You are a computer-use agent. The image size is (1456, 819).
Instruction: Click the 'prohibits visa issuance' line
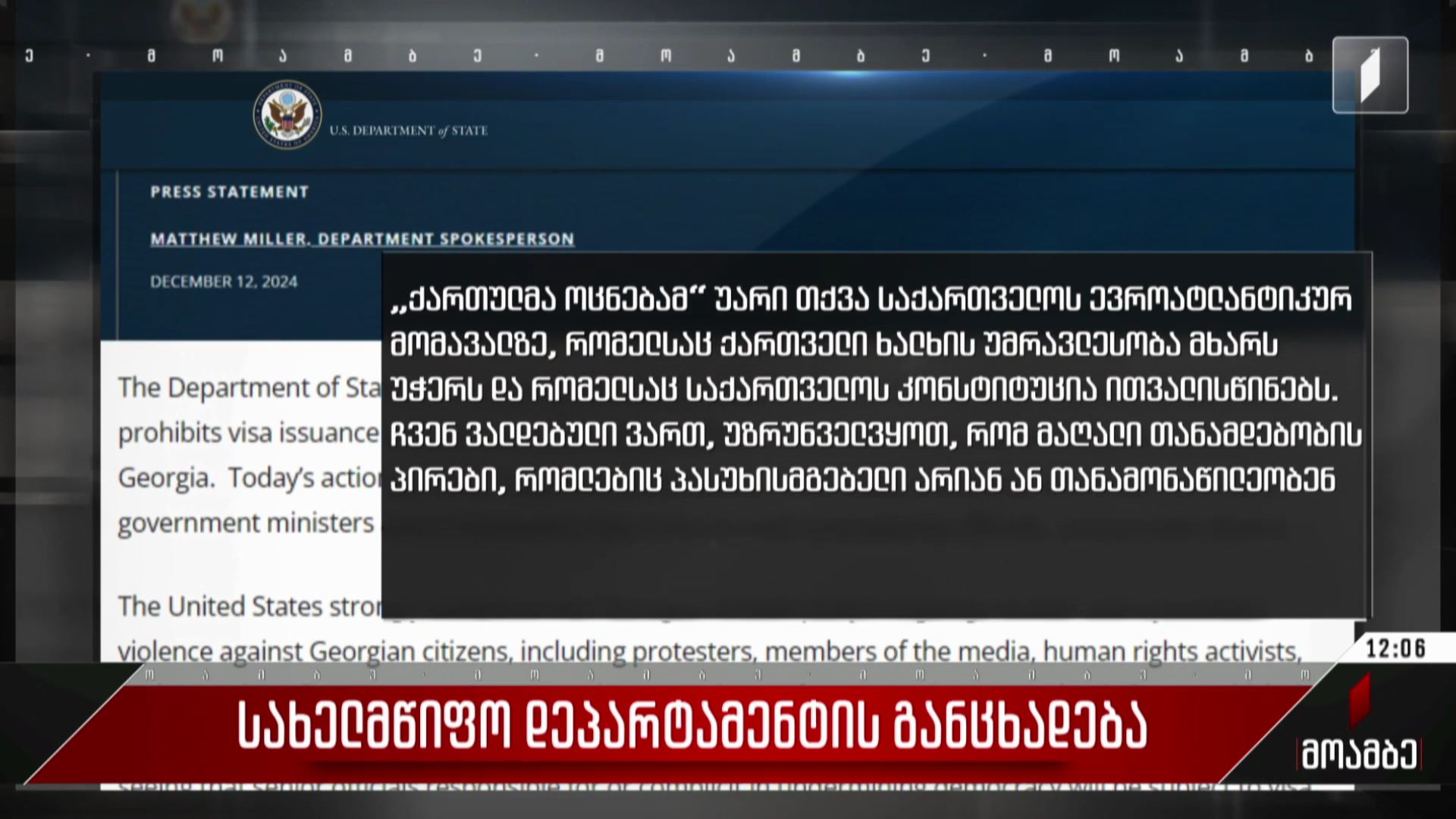(x=249, y=433)
